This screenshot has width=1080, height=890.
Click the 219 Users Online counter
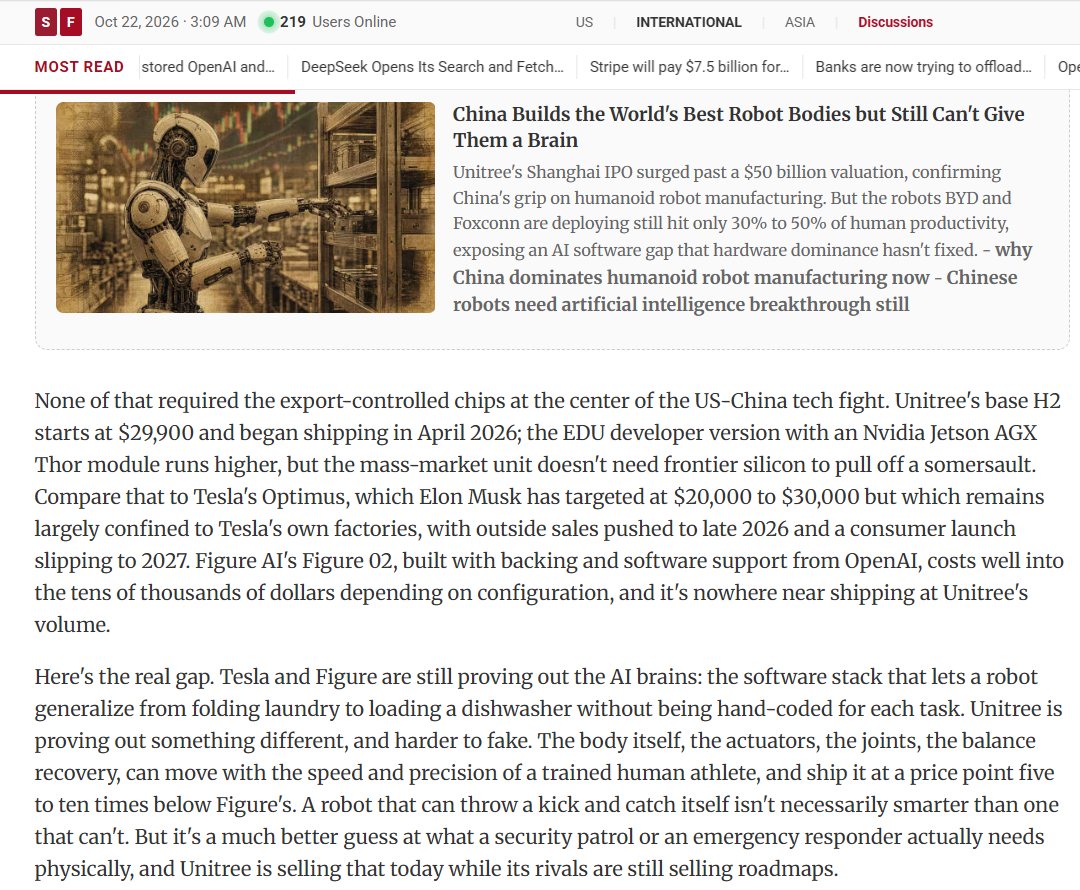coord(338,22)
